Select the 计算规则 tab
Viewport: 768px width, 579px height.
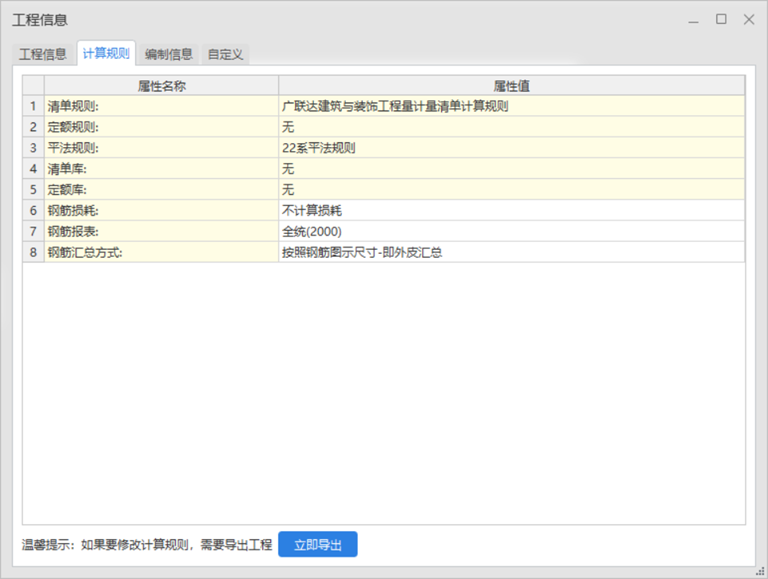tap(106, 54)
